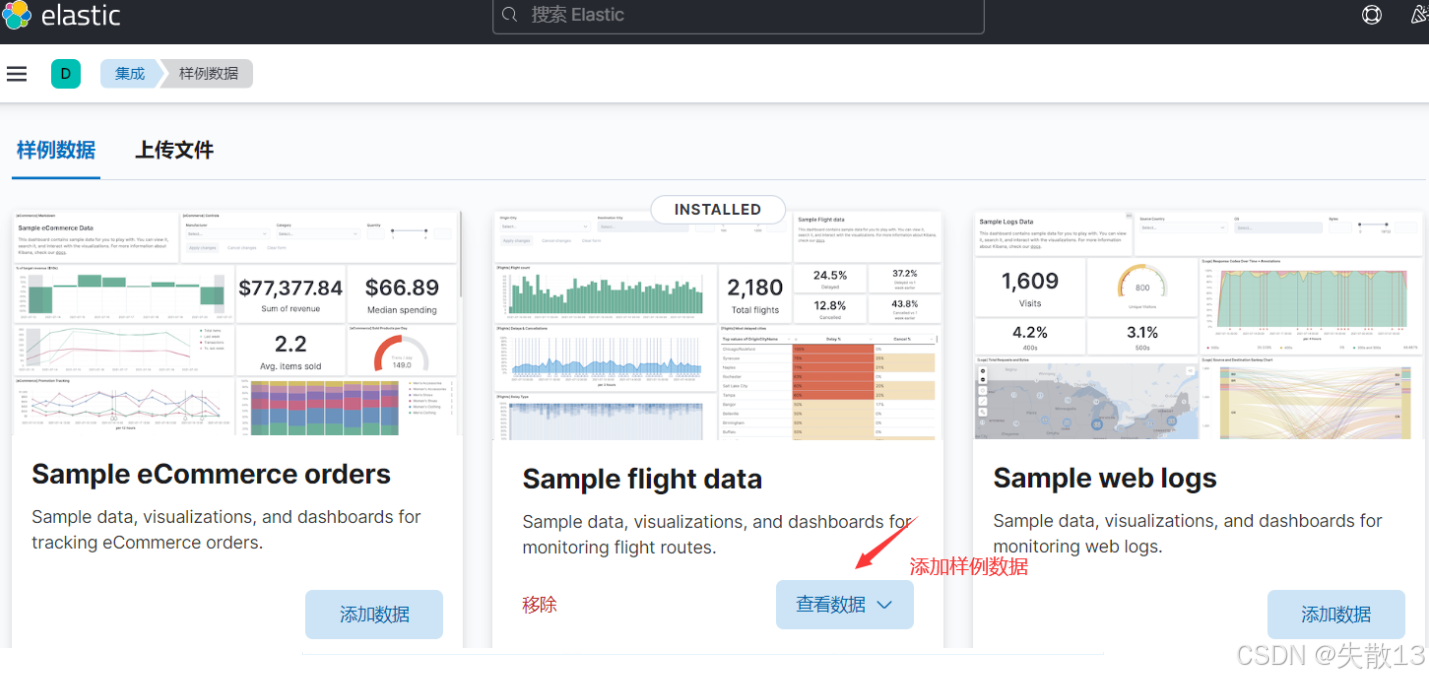This screenshot has height=681, width=1429.
Task: Click the 1,609 visits value
Action: pyautogui.click(x=1030, y=281)
